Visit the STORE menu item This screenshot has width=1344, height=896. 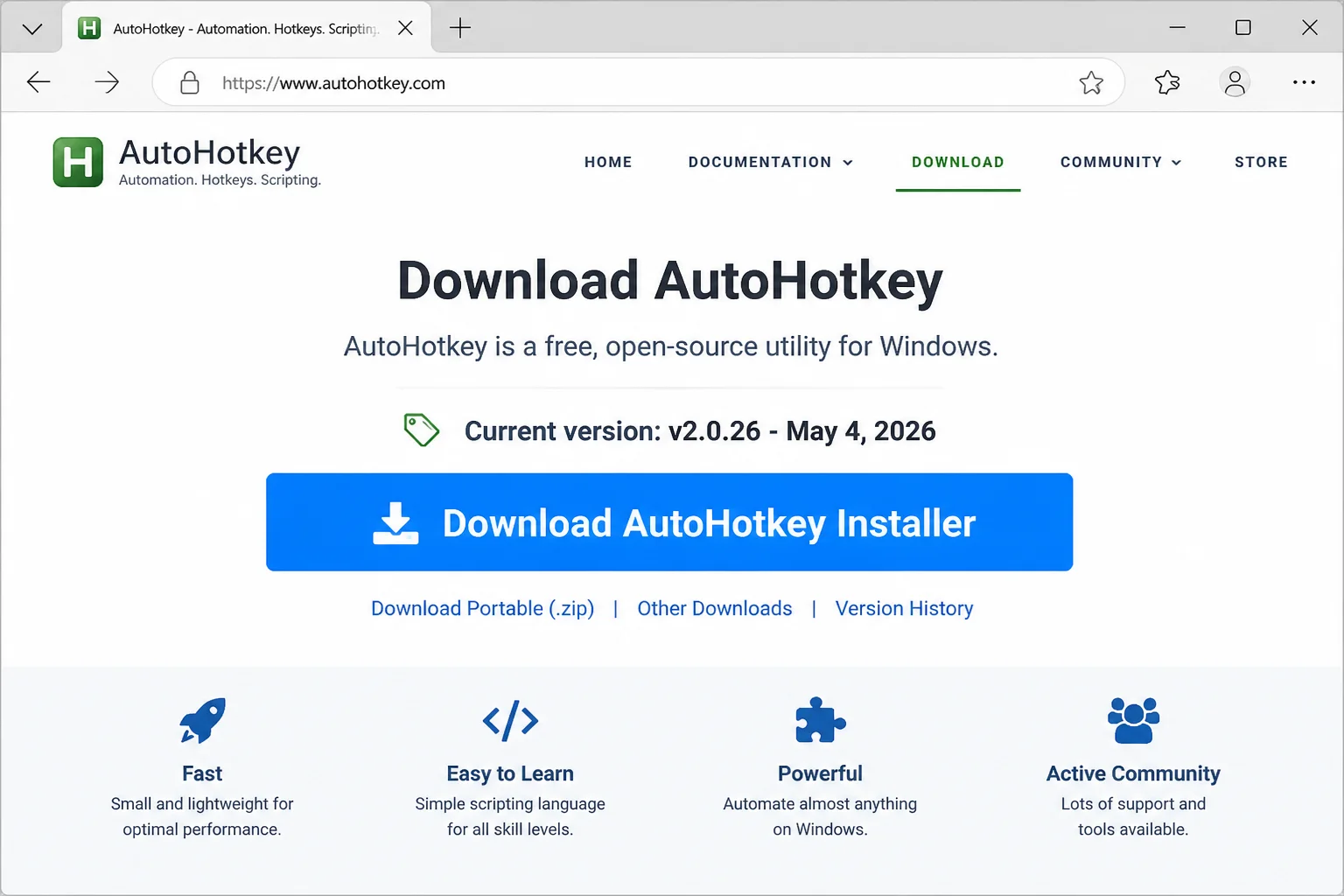(1261, 162)
